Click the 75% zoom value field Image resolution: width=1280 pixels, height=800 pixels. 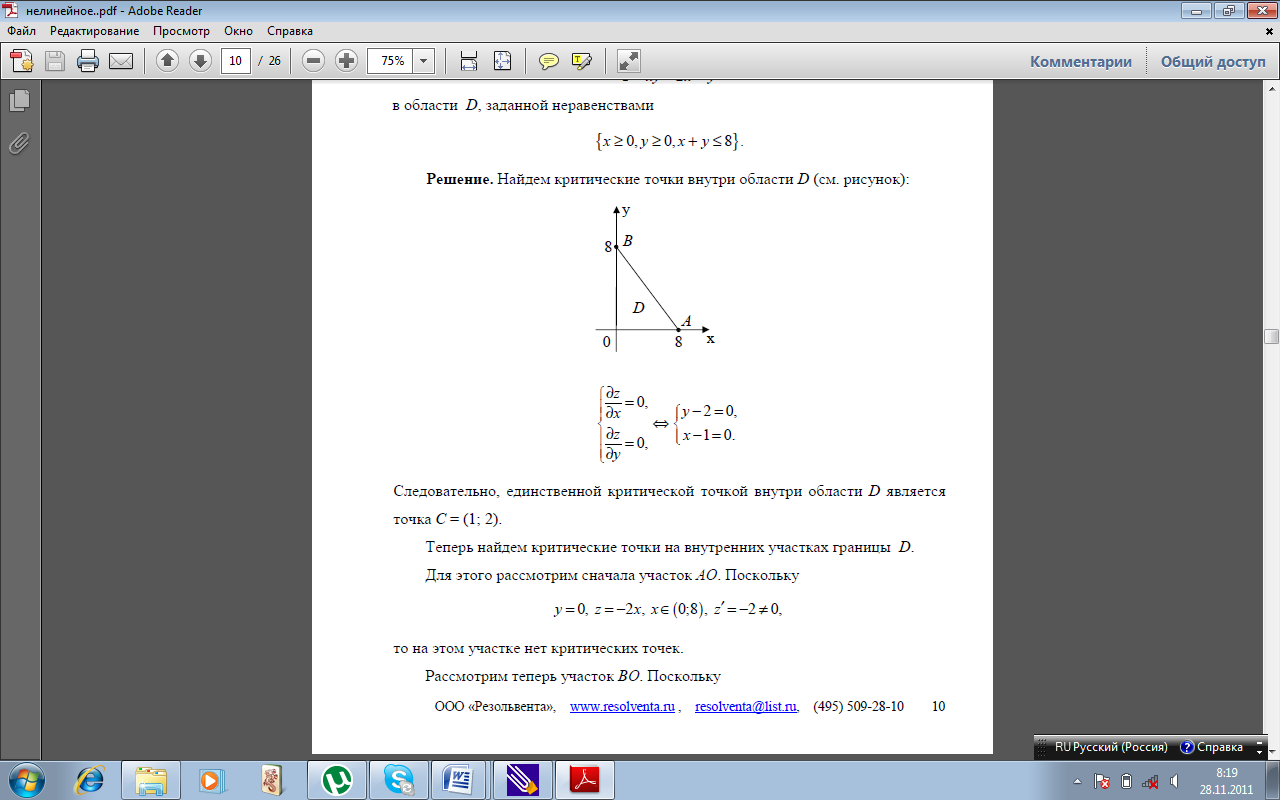(391, 61)
